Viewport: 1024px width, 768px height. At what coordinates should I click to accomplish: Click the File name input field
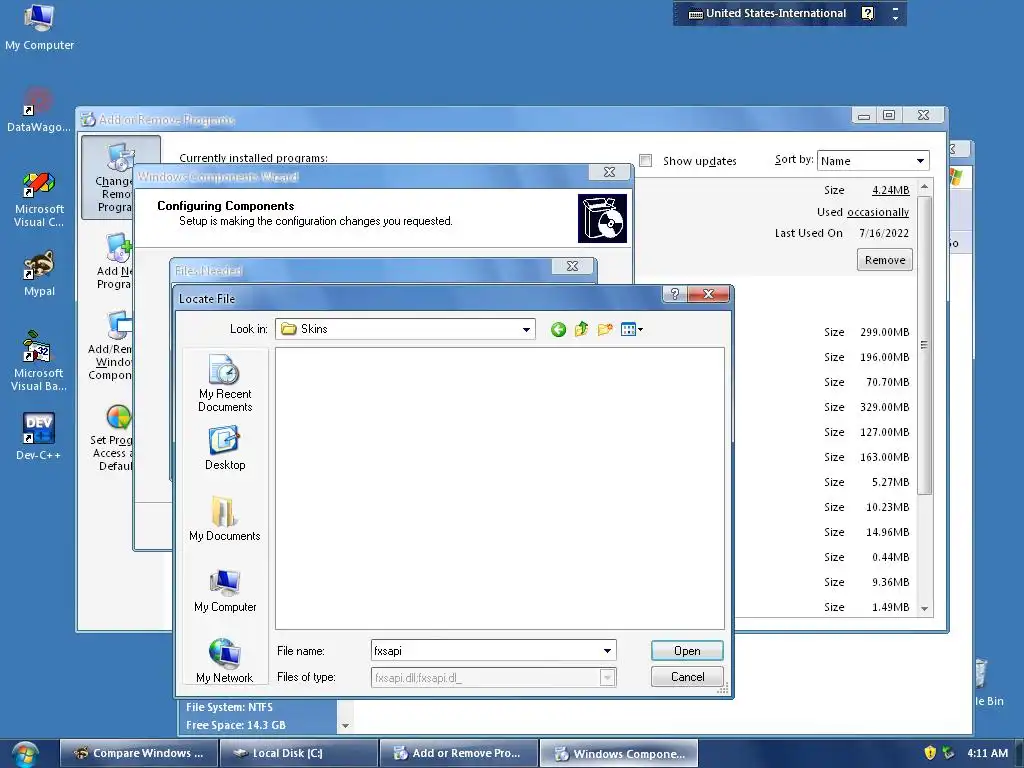coord(486,650)
